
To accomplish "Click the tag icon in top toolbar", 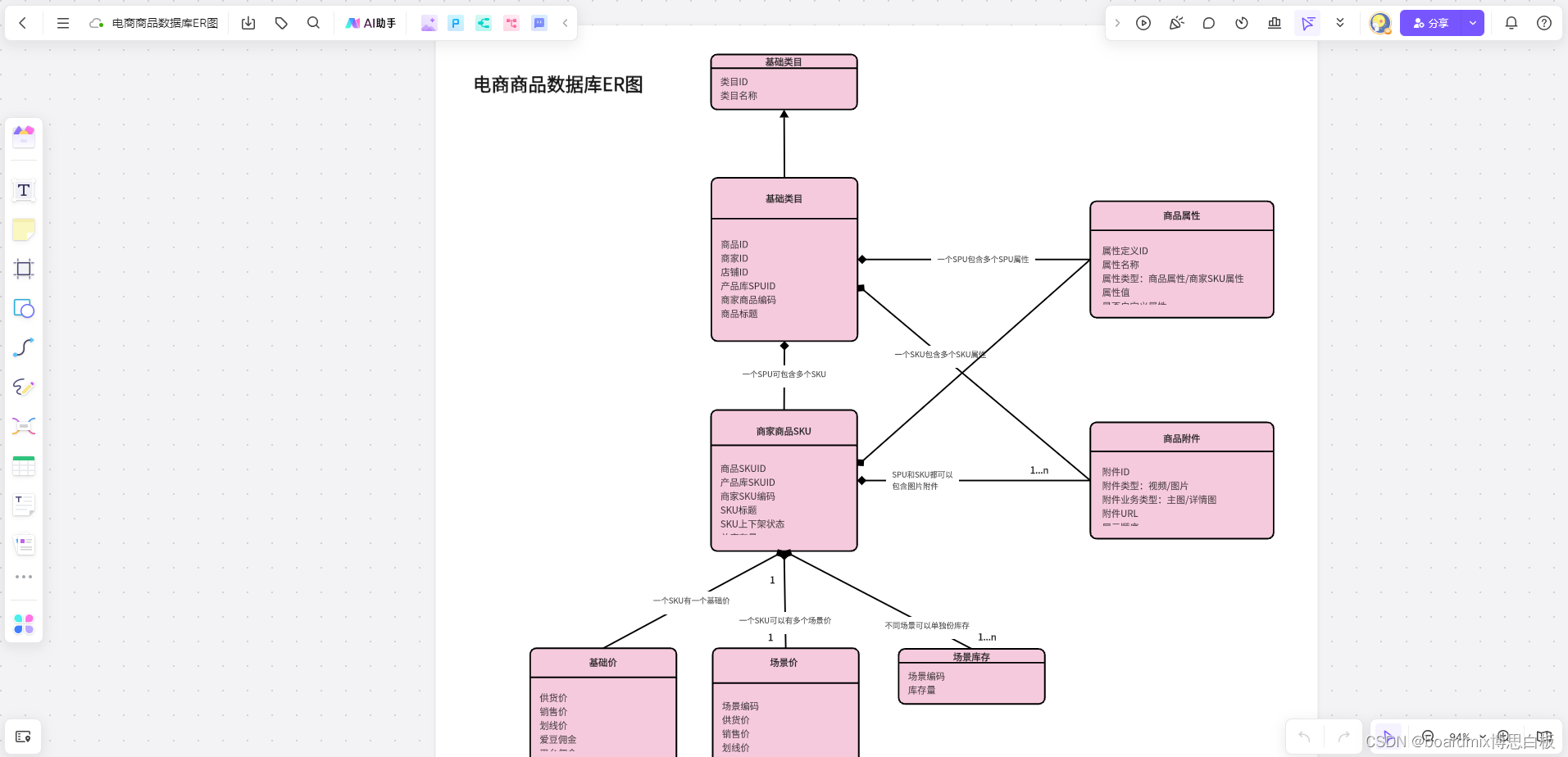I will (281, 23).
